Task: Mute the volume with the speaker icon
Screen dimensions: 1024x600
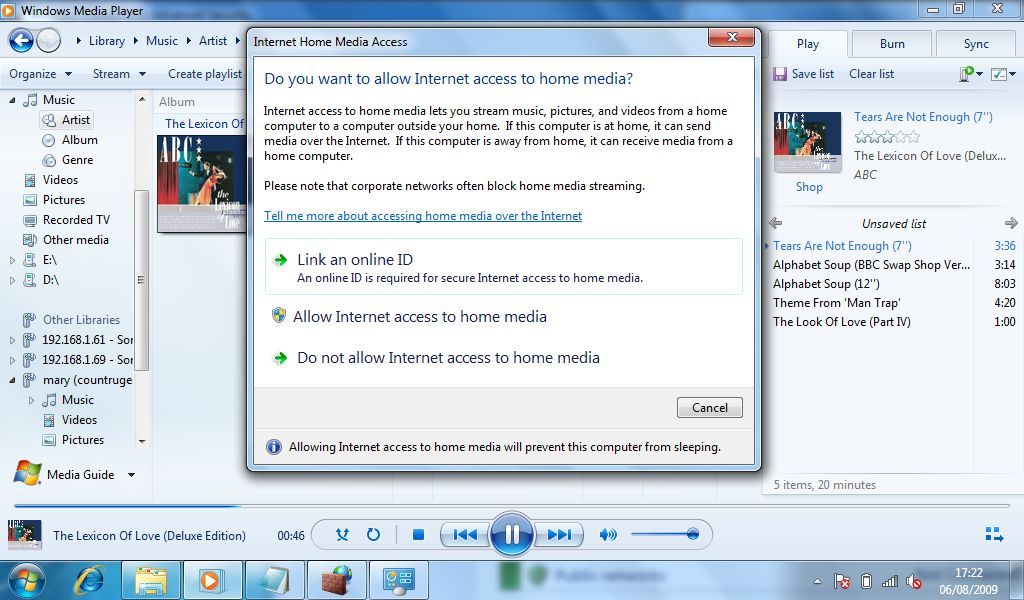Action: point(607,535)
